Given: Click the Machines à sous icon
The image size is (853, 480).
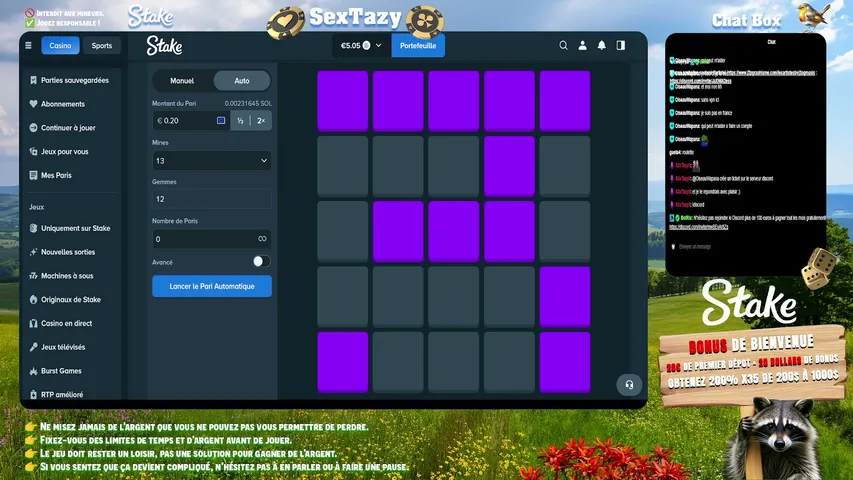Looking at the screenshot, I should point(33,276).
